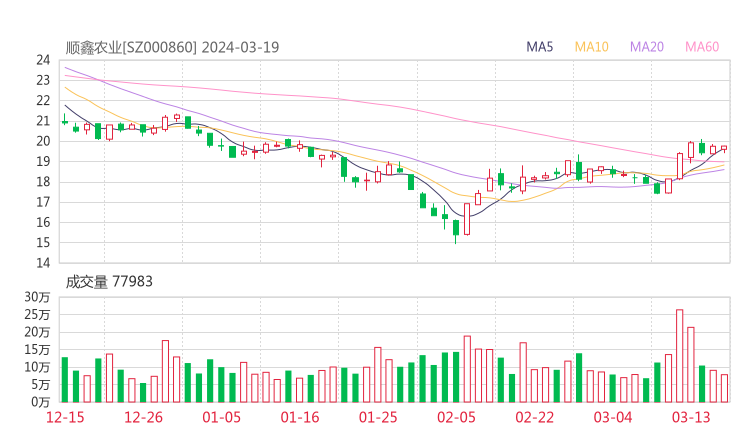The image size is (740, 440).
Task: Click the 顺鑫农业[SZ000860] 2024-03-19 title
Action: (172, 47)
